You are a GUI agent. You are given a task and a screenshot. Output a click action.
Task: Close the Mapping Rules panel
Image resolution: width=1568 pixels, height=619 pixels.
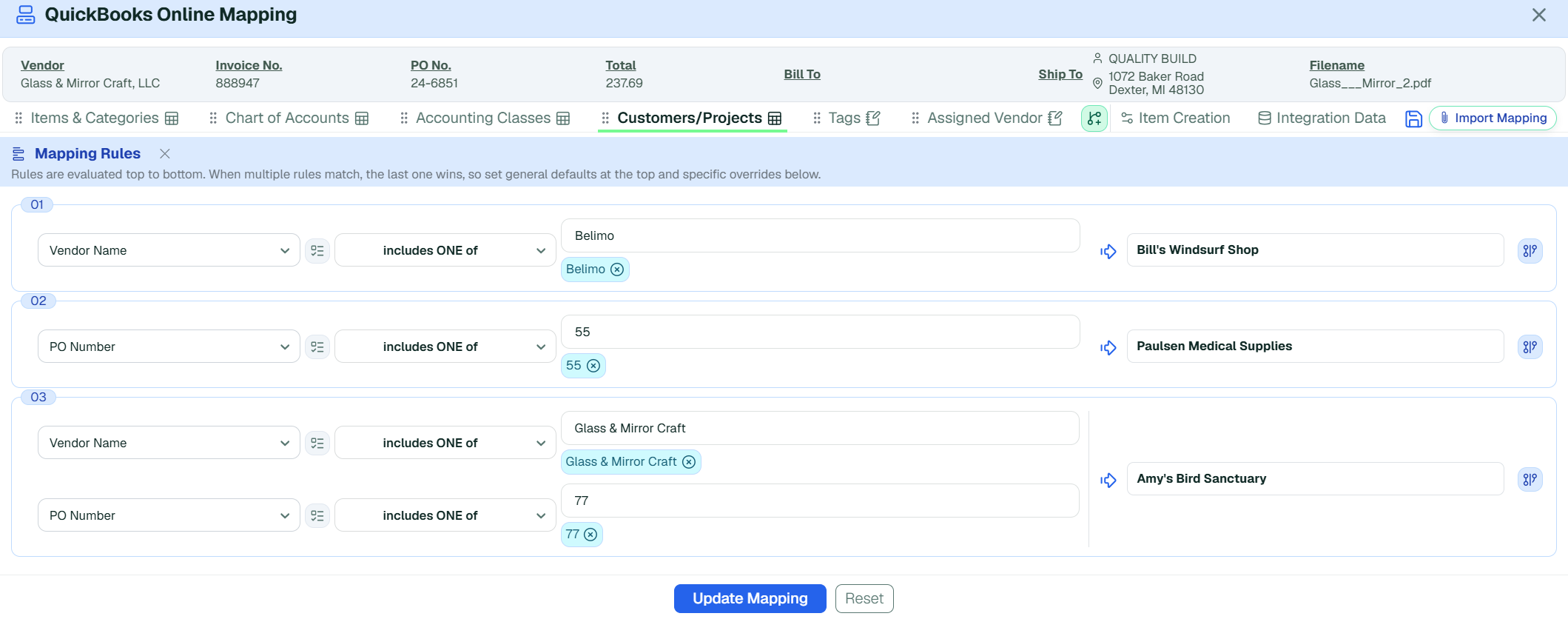pyautogui.click(x=165, y=153)
